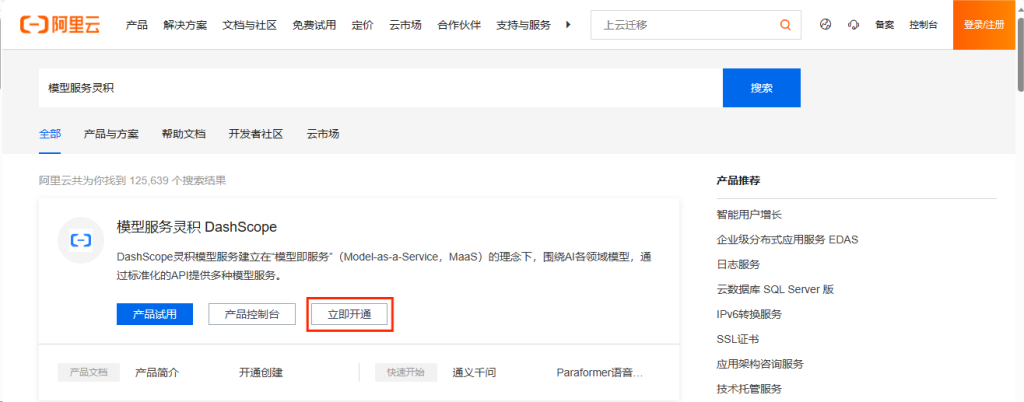Viewport: 1024px width, 402px height.
Task: Click the 立即开通 button
Action: tap(349, 314)
